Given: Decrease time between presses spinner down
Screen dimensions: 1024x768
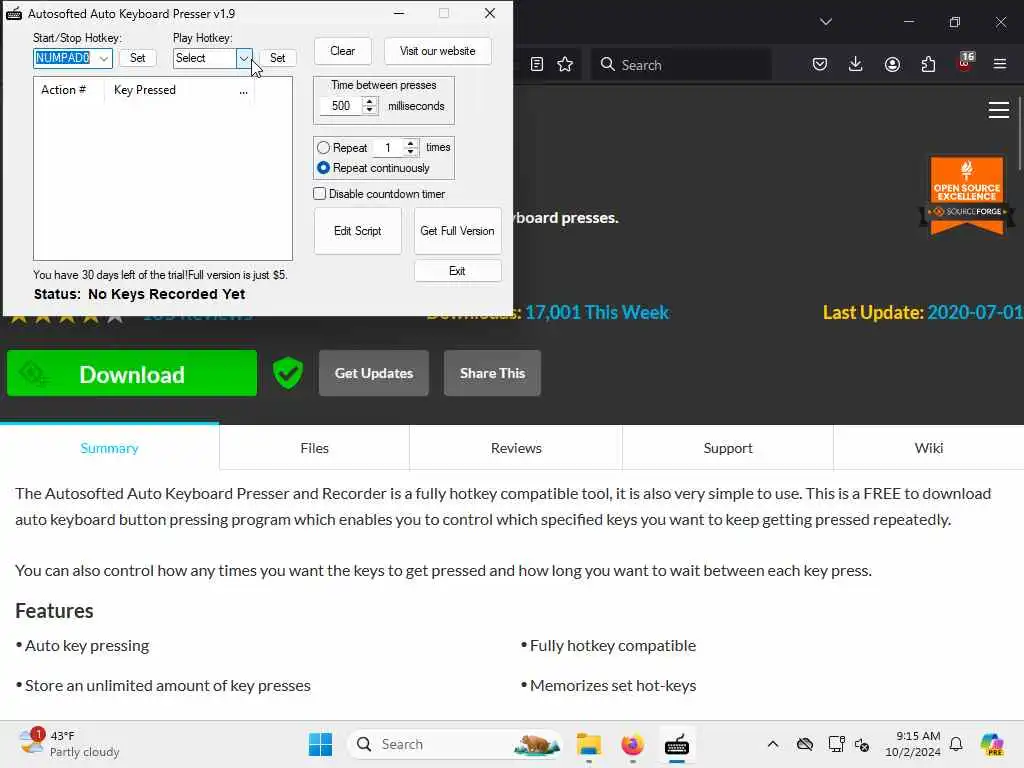Looking at the screenshot, I should [370, 110].
